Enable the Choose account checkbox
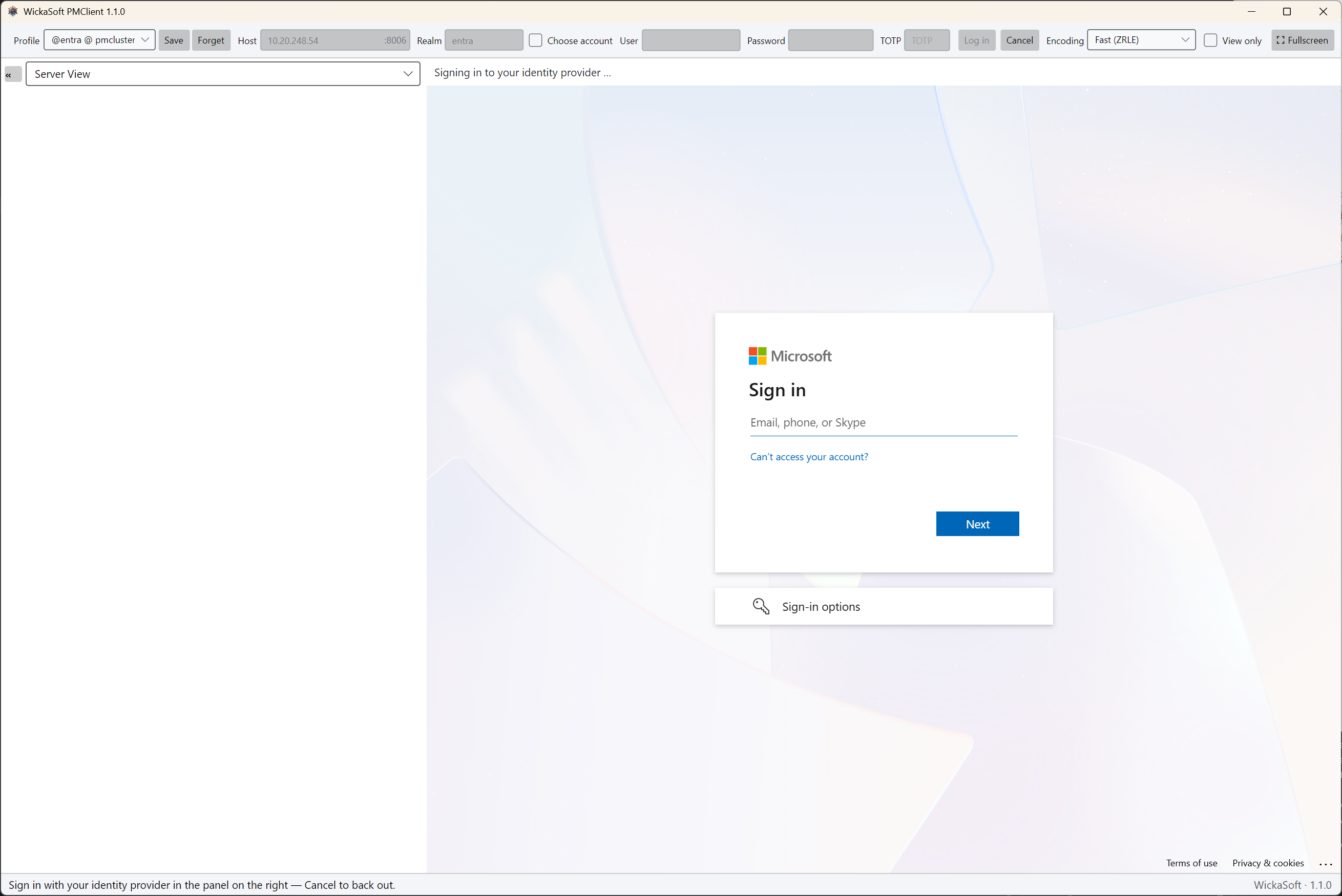 pyautogui.click(x=535, y=40)
